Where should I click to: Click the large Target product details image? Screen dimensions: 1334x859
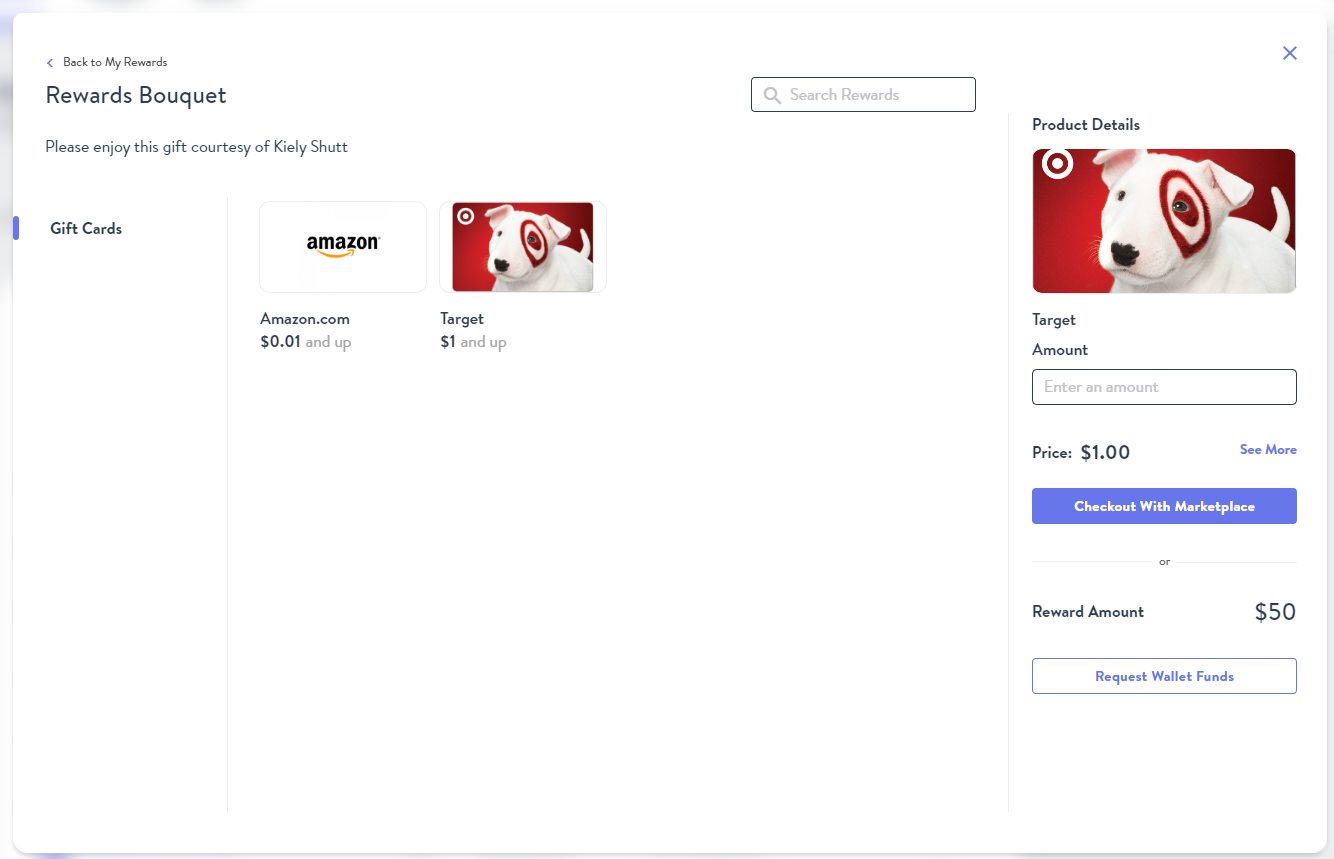[x=1164, y=221]
